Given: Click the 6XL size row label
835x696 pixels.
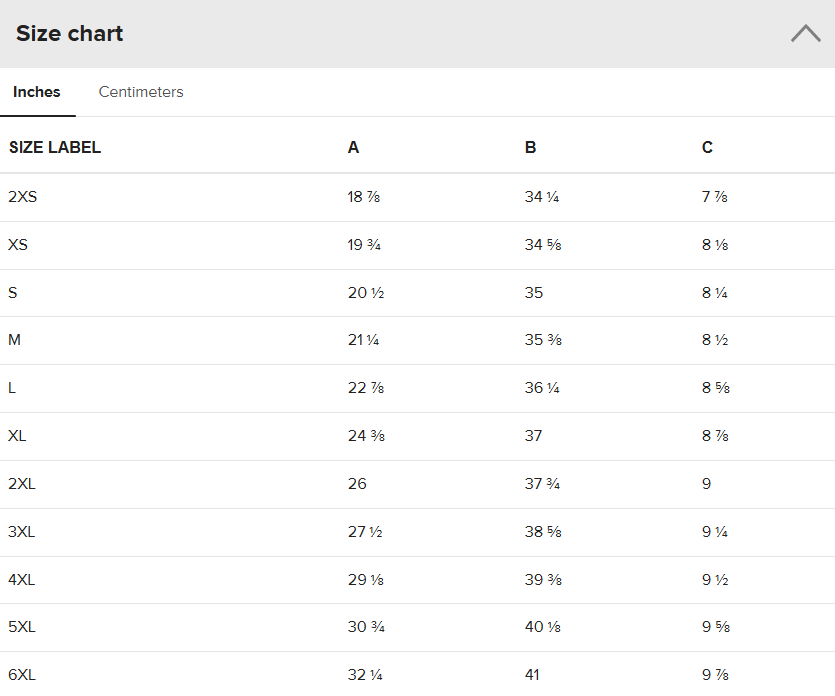Looking at the screenshot, I should [22, 675].
